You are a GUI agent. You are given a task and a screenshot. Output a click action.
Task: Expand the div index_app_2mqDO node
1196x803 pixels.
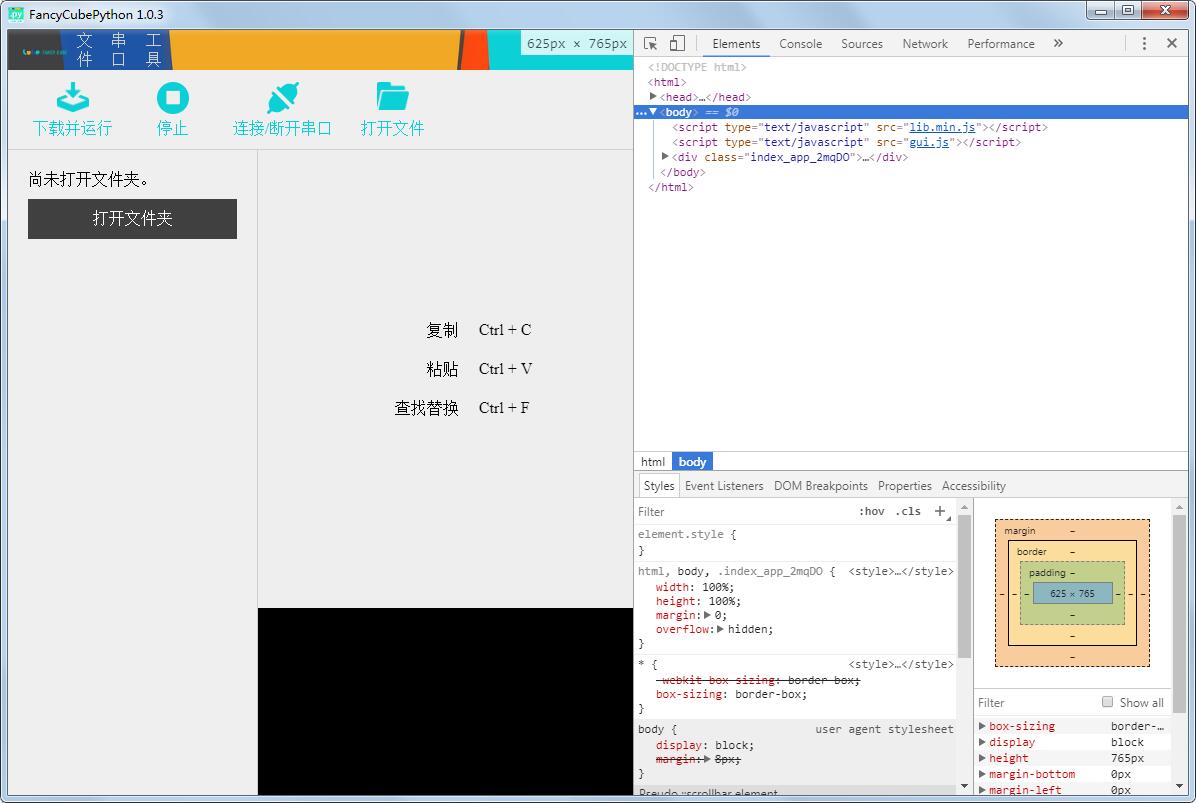(666, 157)
